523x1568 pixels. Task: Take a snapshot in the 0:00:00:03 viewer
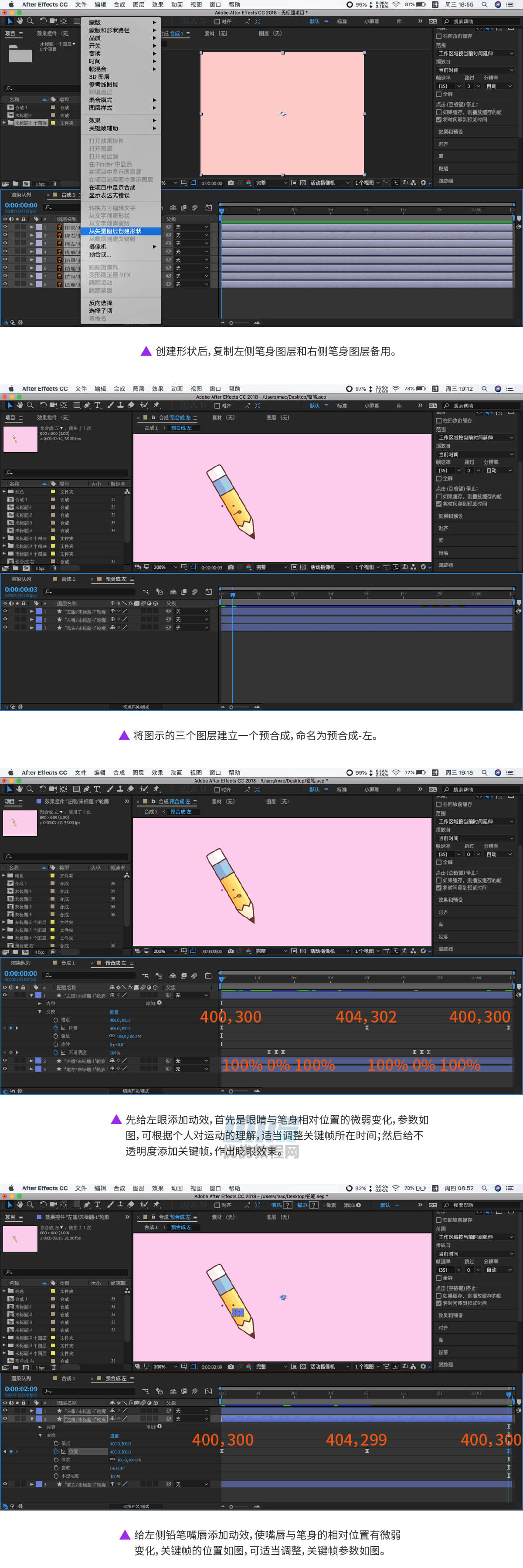(231, 567)
